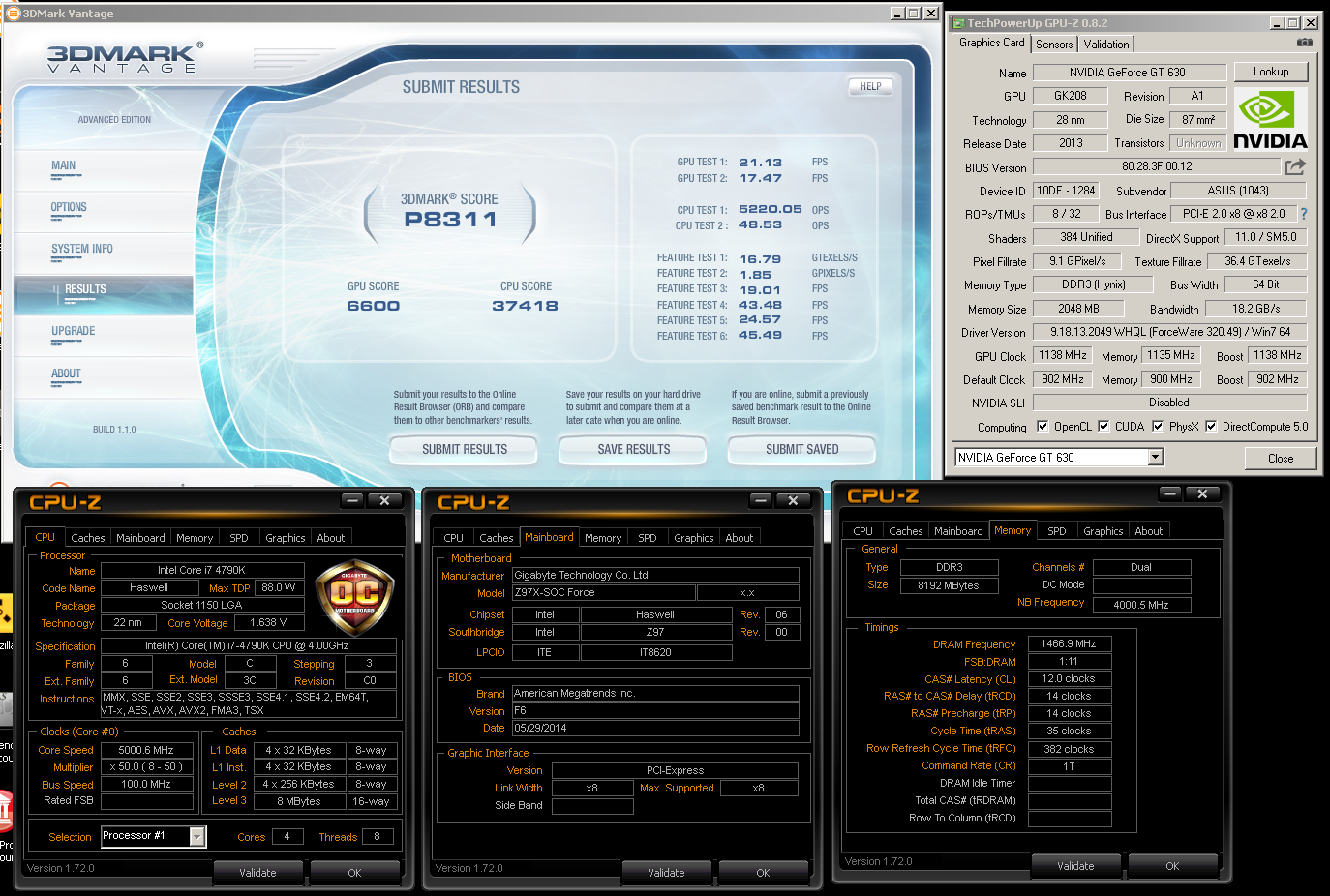Click the 3DMark Vantage title bar icon

[x=14, y=13]
